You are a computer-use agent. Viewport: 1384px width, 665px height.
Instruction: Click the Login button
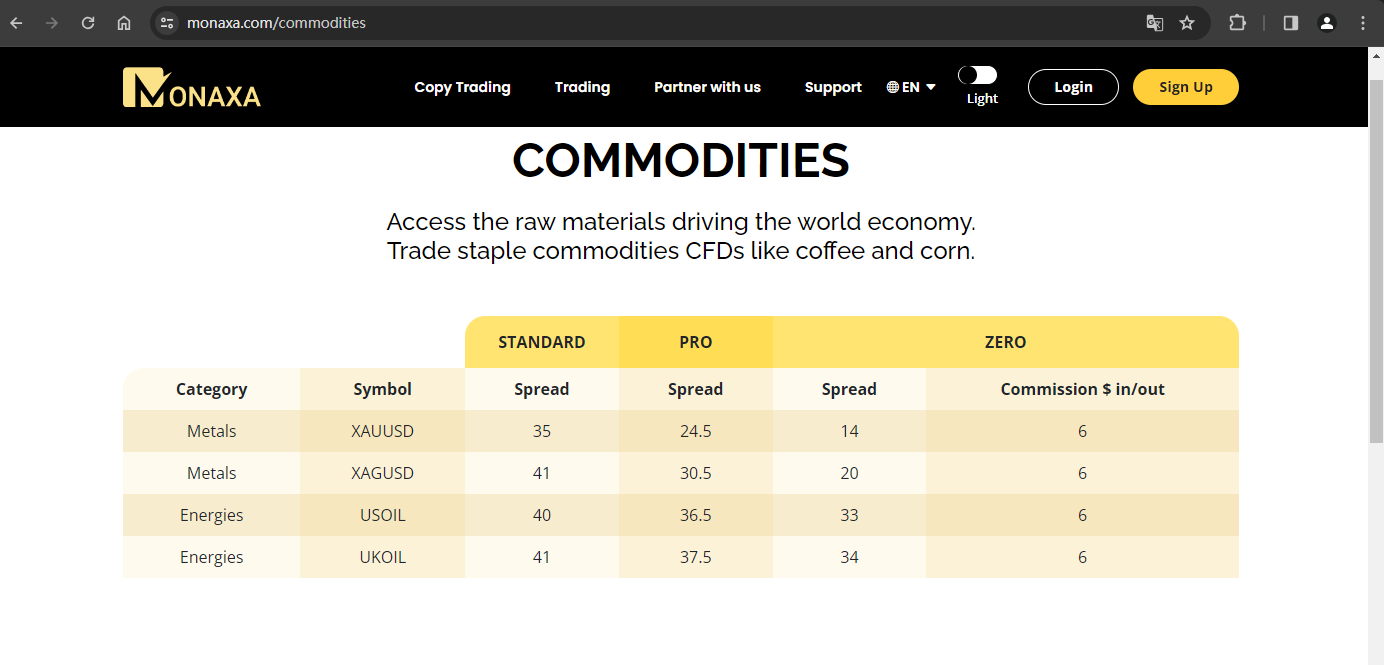click(x=1073, y=87)
